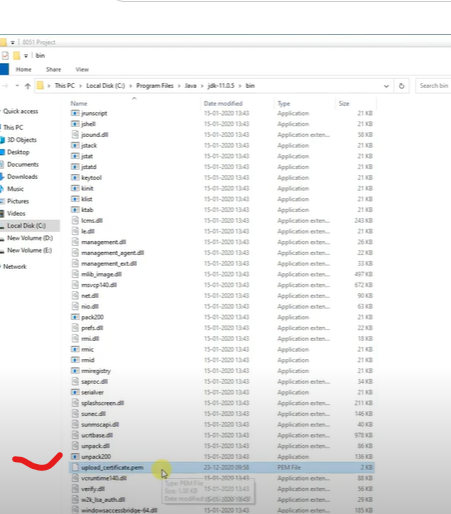The width and height of the screenshot is (451, 514).
Task: Click the Music sidebar icon
Action: [x=3, y=189]
